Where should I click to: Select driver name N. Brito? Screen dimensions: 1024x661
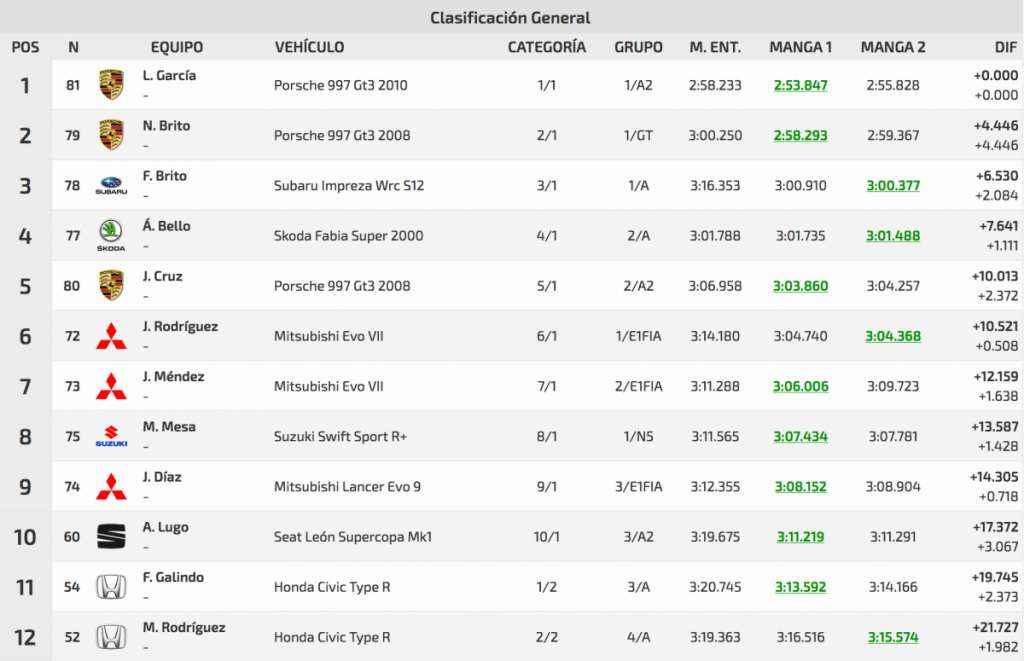[x=166, y=126]
